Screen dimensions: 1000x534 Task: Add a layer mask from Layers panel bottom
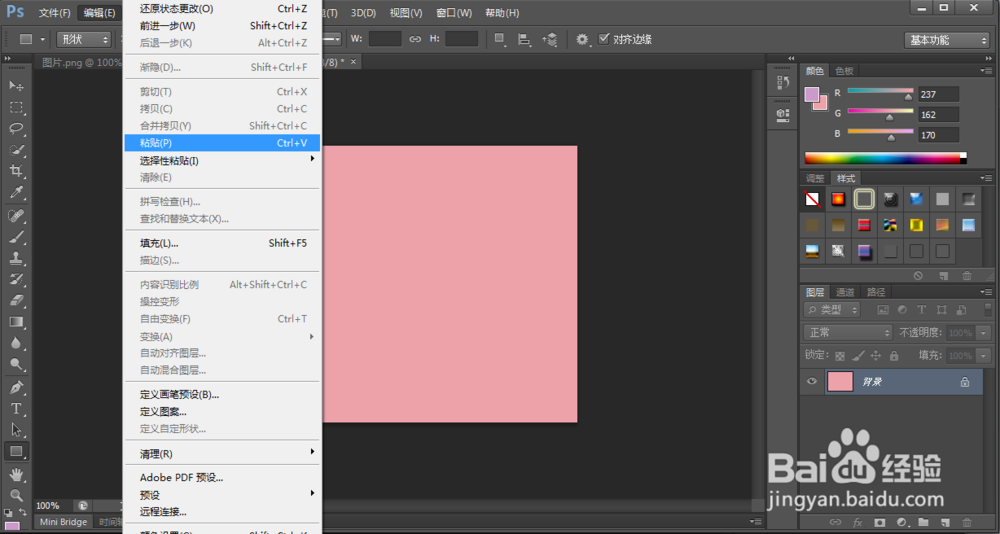(x=879, y=523)
